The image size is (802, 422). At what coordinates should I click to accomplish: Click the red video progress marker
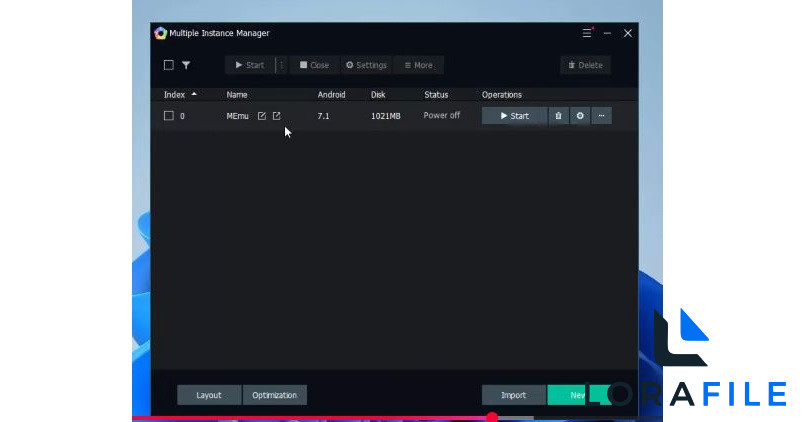pos(492,417)
